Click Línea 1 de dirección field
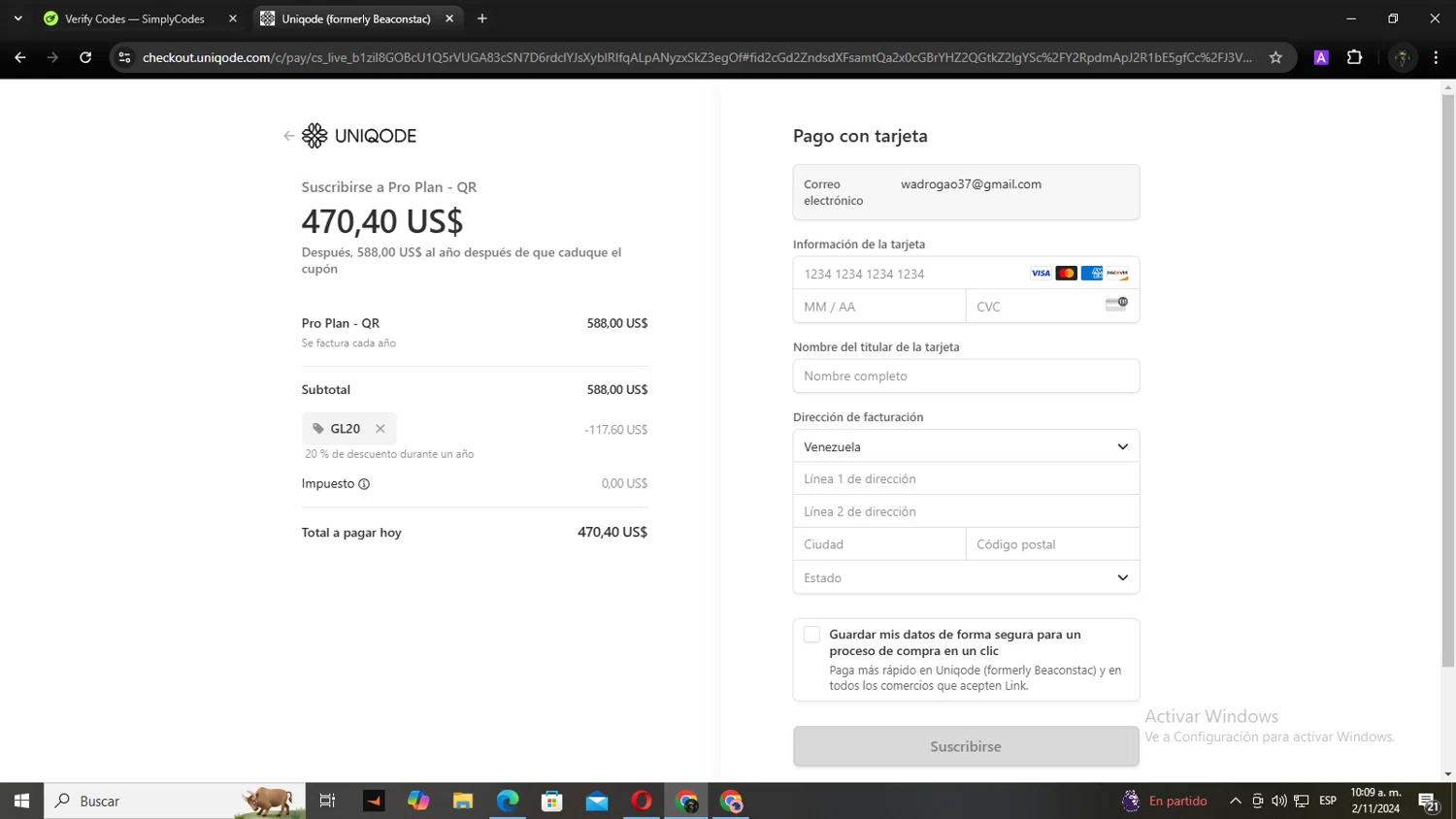Image resolution: width=1456 pixels, height=819 pixels. tap(966, 479)
